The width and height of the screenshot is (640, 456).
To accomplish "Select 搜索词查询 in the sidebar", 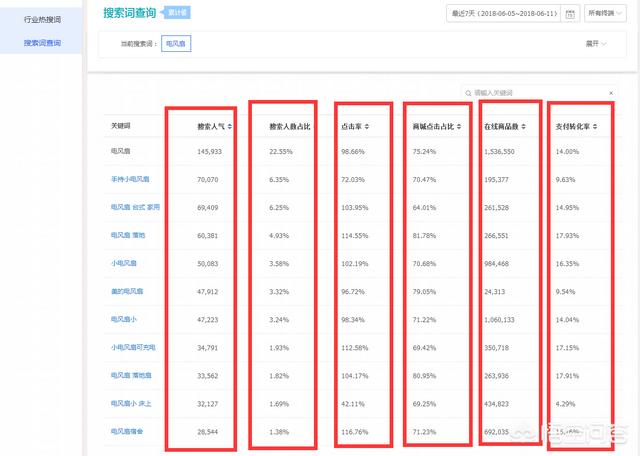I will (42, 43).
